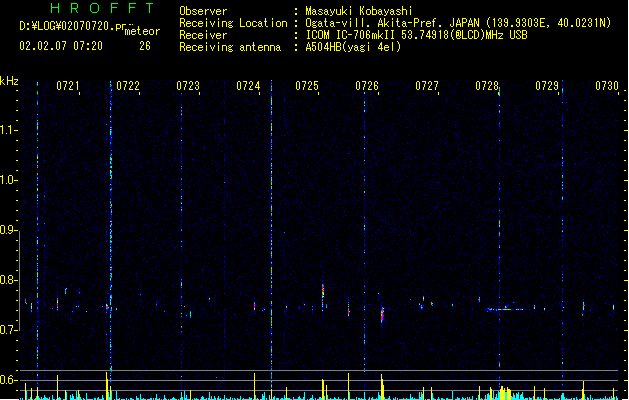Click the 0723 time marker
Screen dimensions: 629x400
pyautogui.click(x=188, y=86)
